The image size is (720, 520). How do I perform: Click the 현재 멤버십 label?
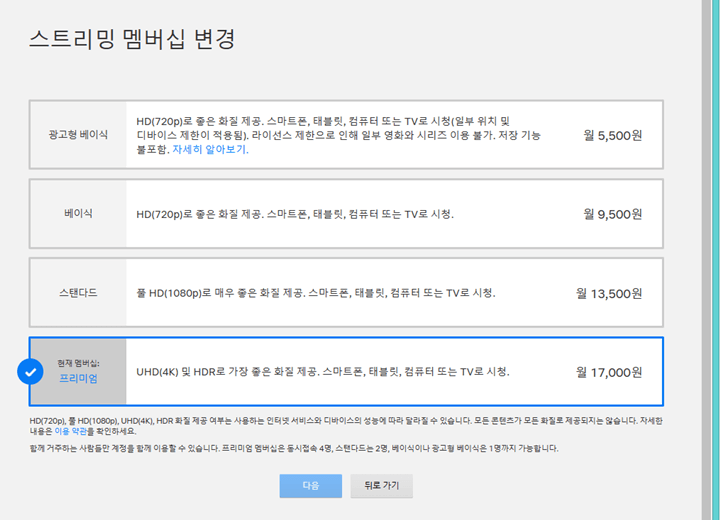tap(79, 363)
